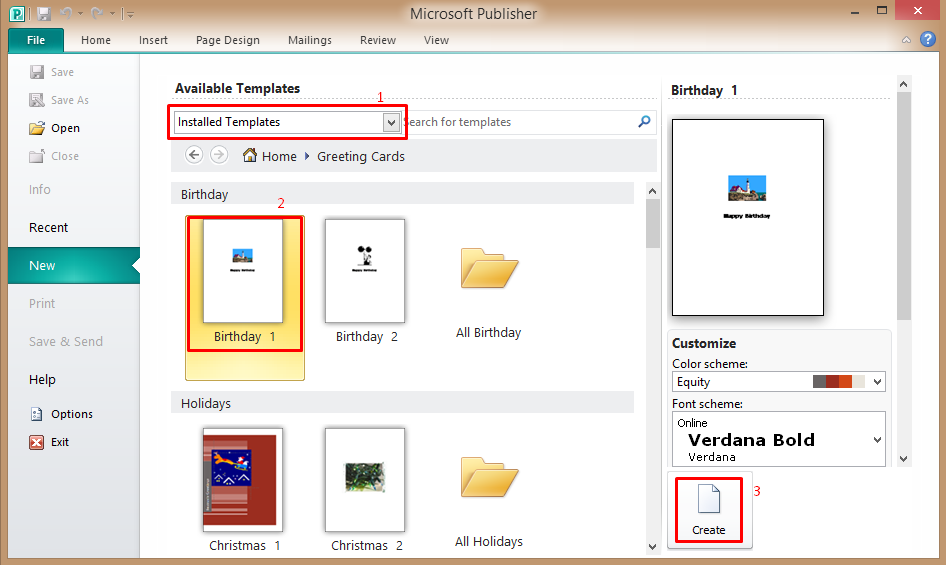Select the Birthday 1 template thumbnail
The image size is (946, 565).
point(243,271)
